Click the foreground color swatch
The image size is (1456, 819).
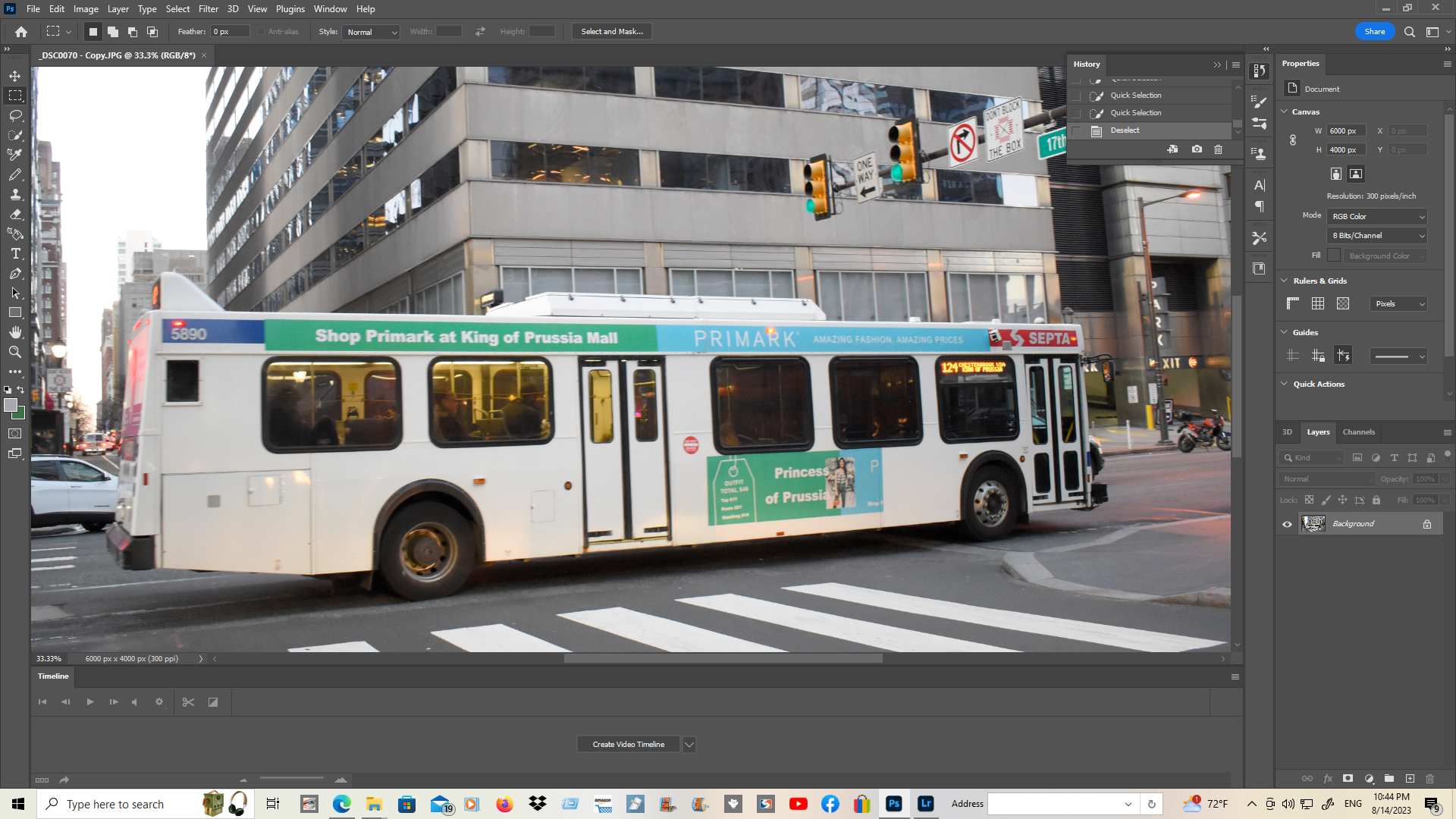[x=11, y=406]
